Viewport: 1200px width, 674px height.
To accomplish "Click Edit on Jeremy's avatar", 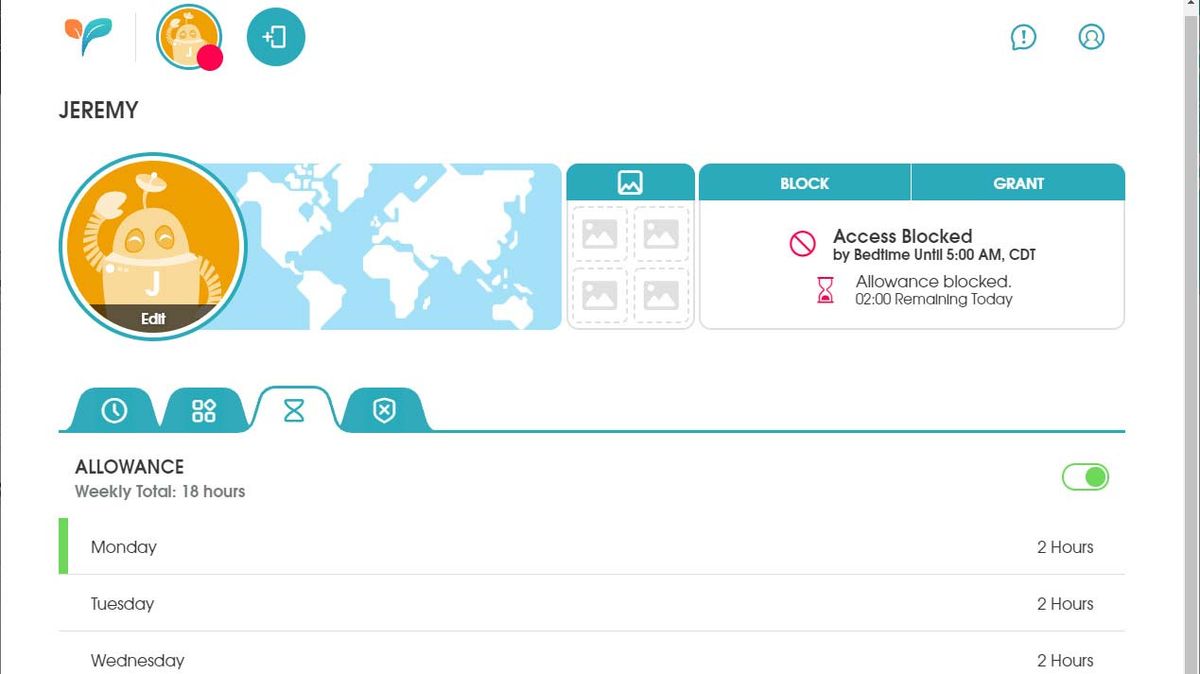I will click(x=152, y=319).
